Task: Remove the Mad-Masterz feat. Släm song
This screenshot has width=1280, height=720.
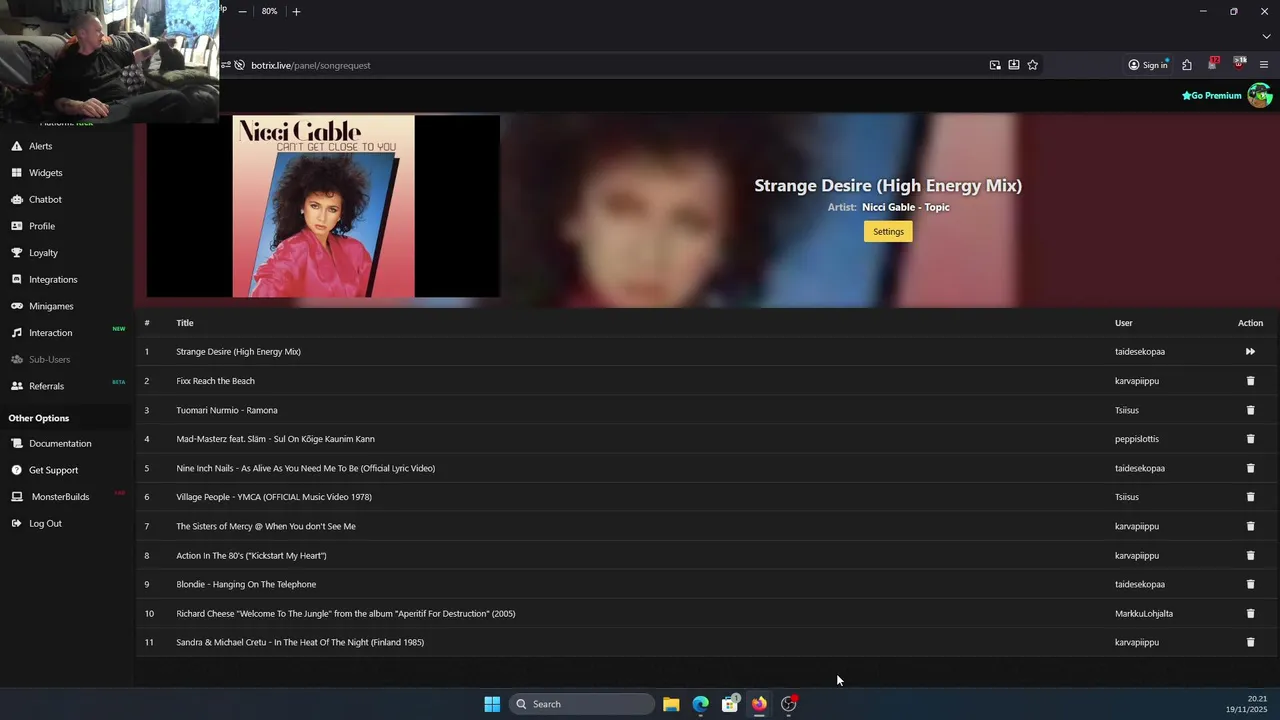Action: pyautogui.click(x=1250, y=439)
